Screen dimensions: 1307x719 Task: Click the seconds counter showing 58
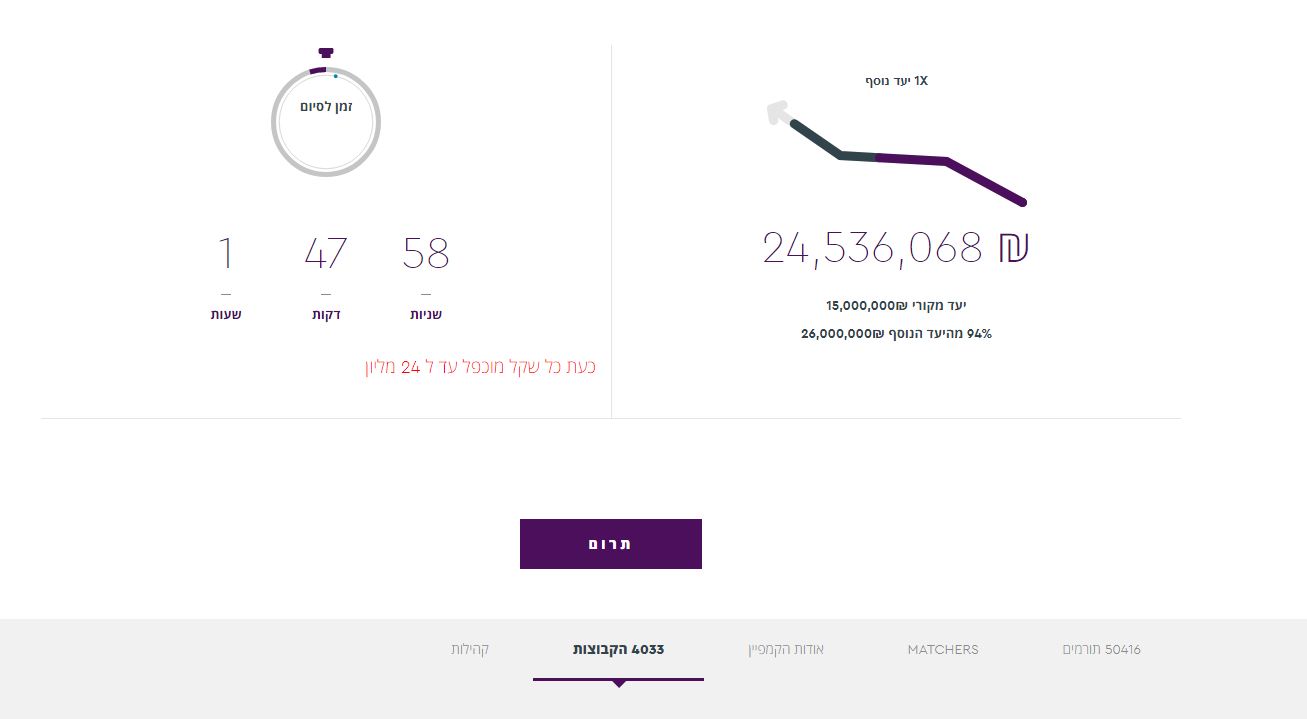426,254
